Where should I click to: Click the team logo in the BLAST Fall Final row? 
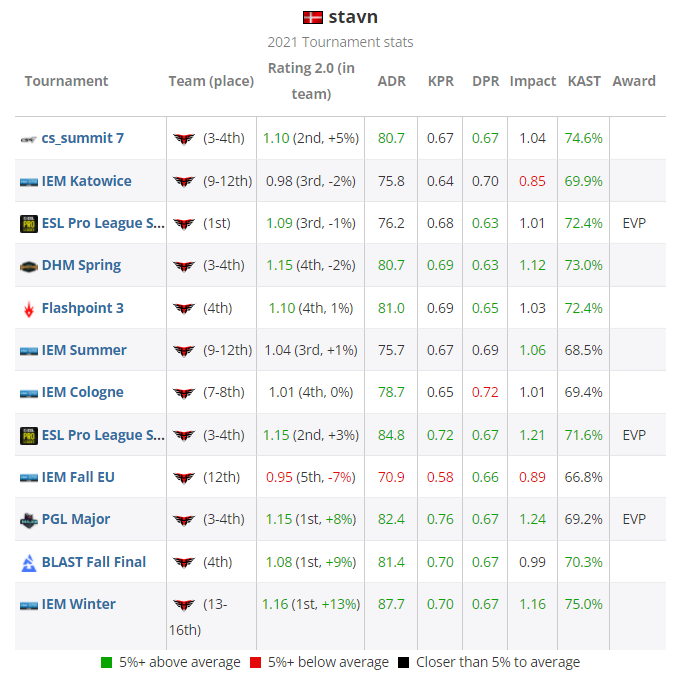(x=184, y=562)
